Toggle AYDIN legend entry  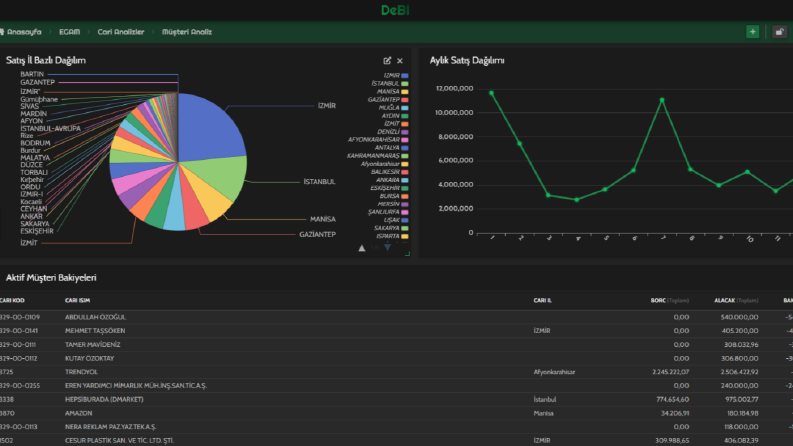click(x=394, y=116)
